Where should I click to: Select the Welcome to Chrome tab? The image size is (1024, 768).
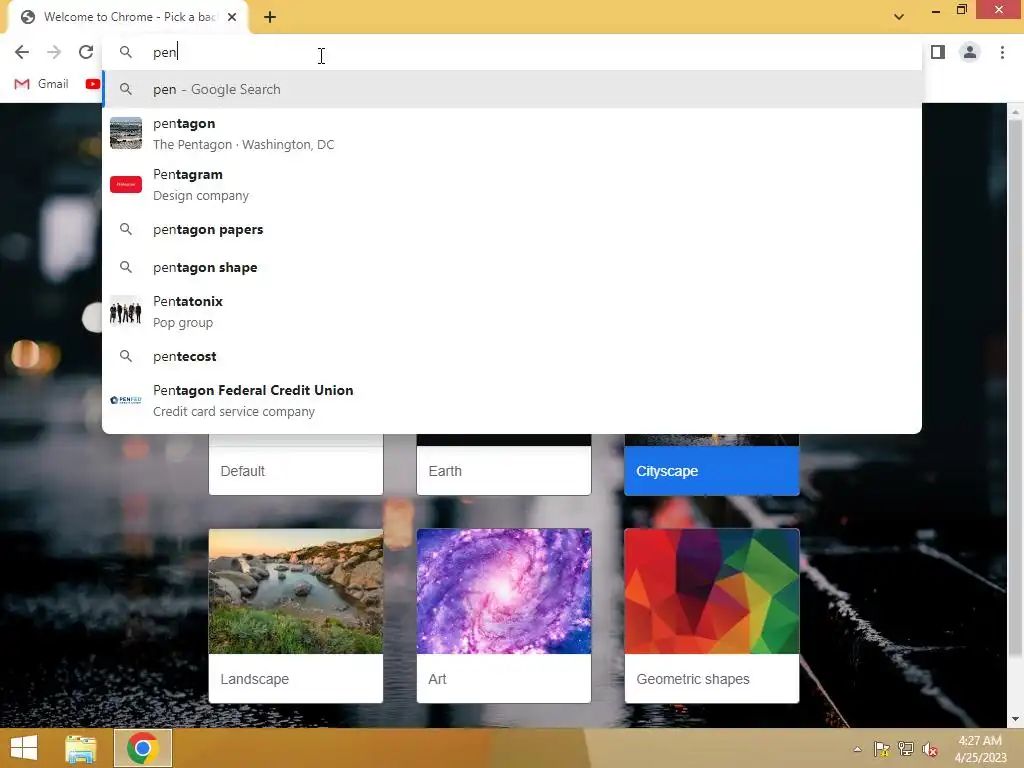pyautogui.click(x=128, y=17)
